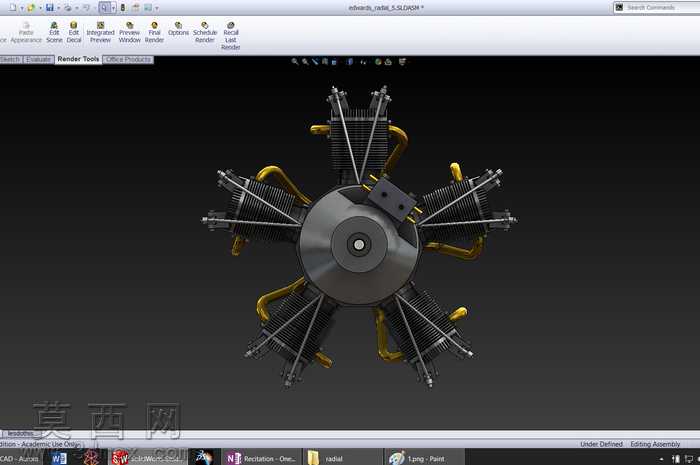Click the Save icon in quick toolbar
The image size is (700, 465).
[50, 8]
